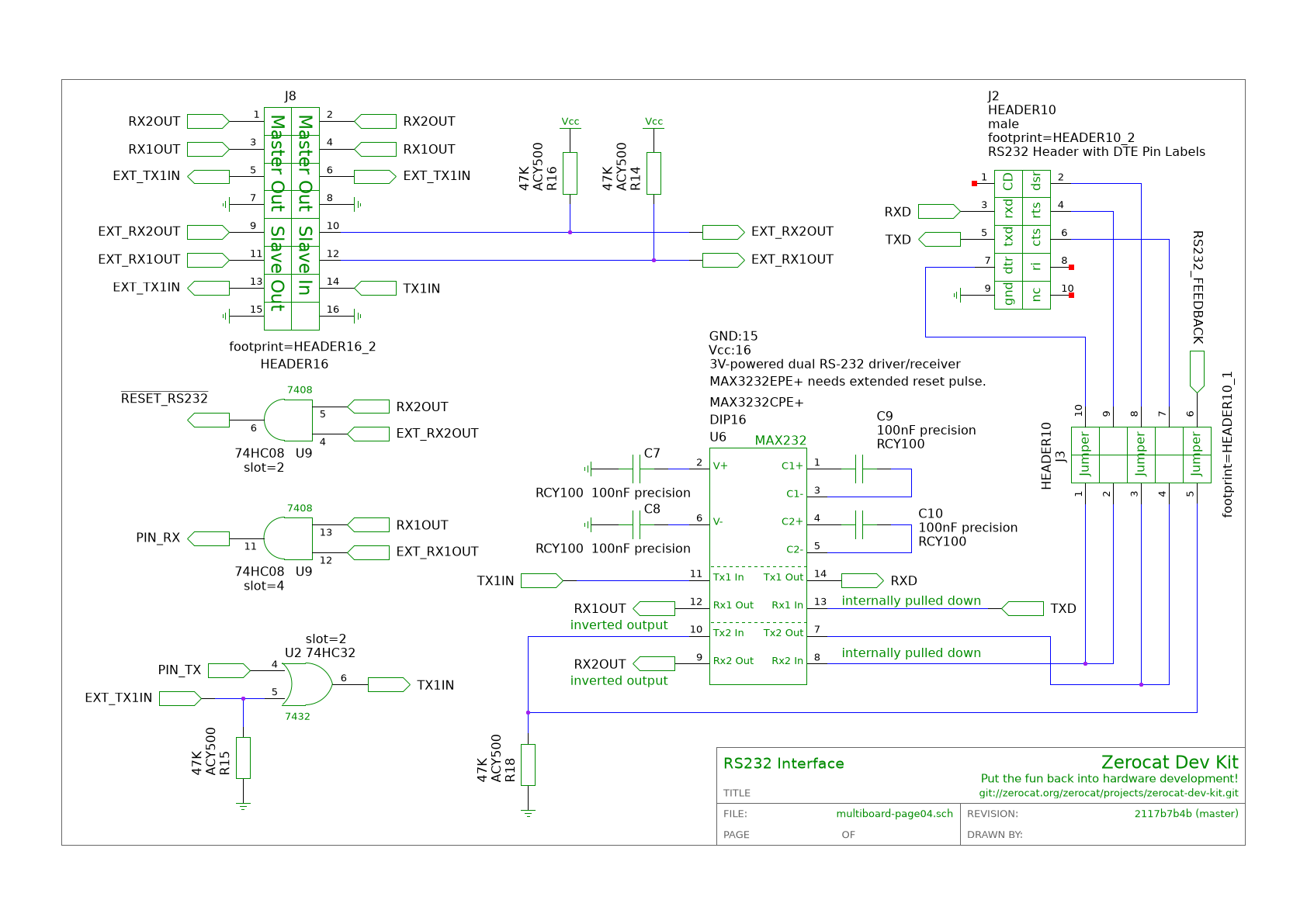The height and width of the screenshot is (924, 1307).
Task: Click 'internally pulled down' note at pin 8
Action: (911, 653)
